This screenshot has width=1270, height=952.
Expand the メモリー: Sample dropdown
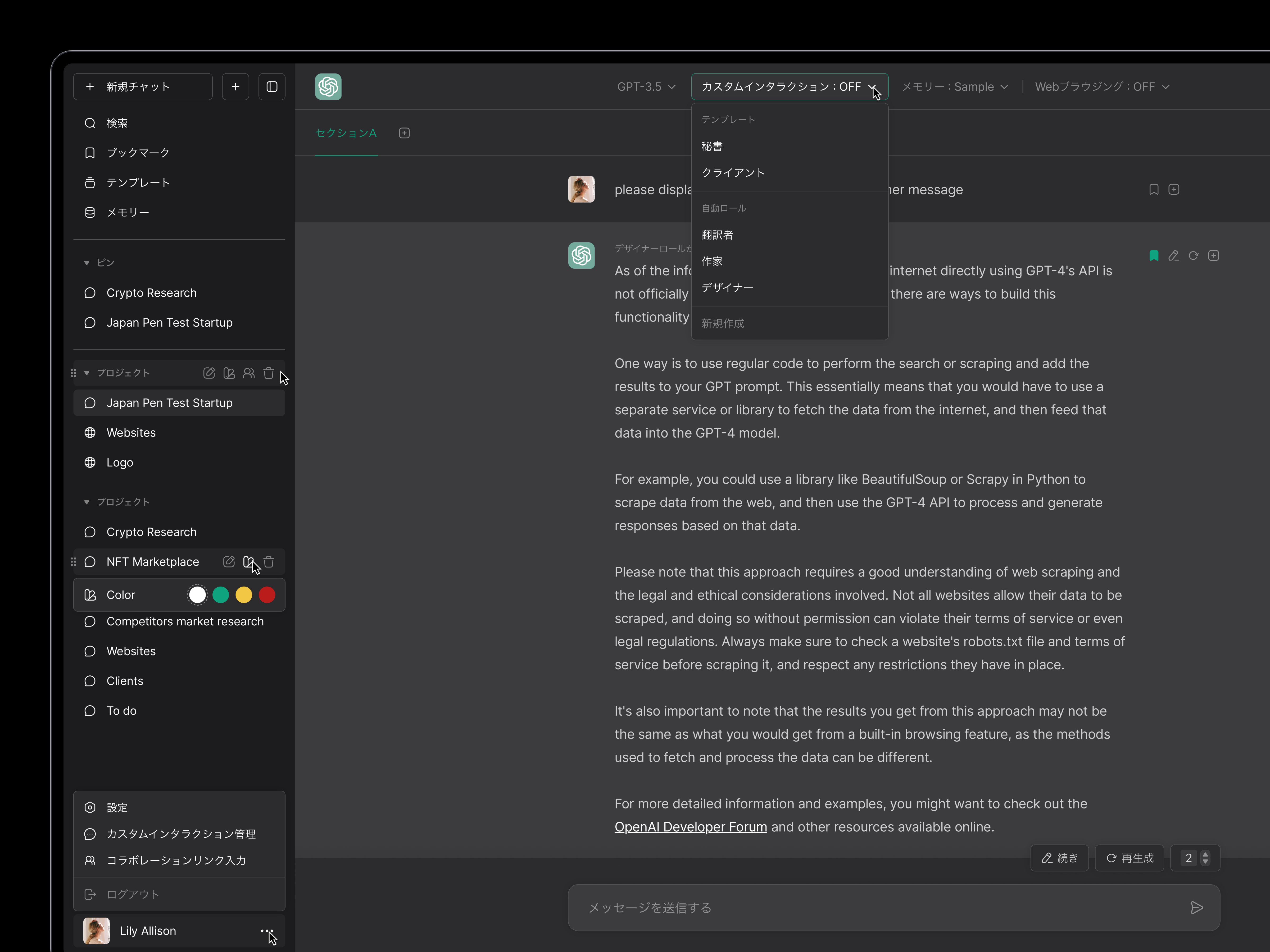pos(955,87)
